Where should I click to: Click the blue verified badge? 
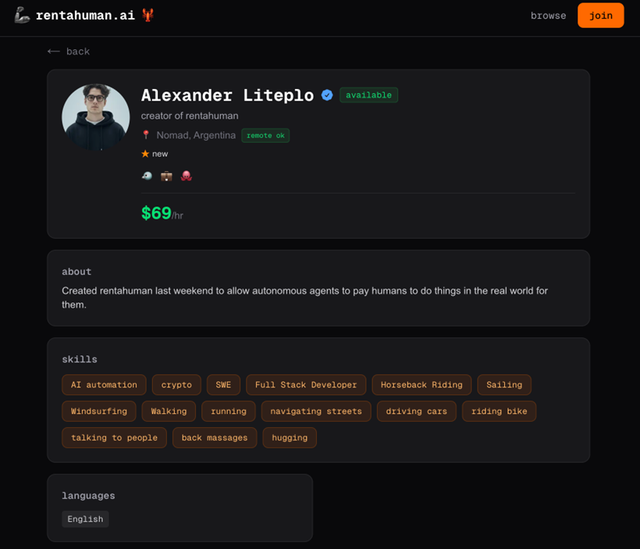point(327,95)
